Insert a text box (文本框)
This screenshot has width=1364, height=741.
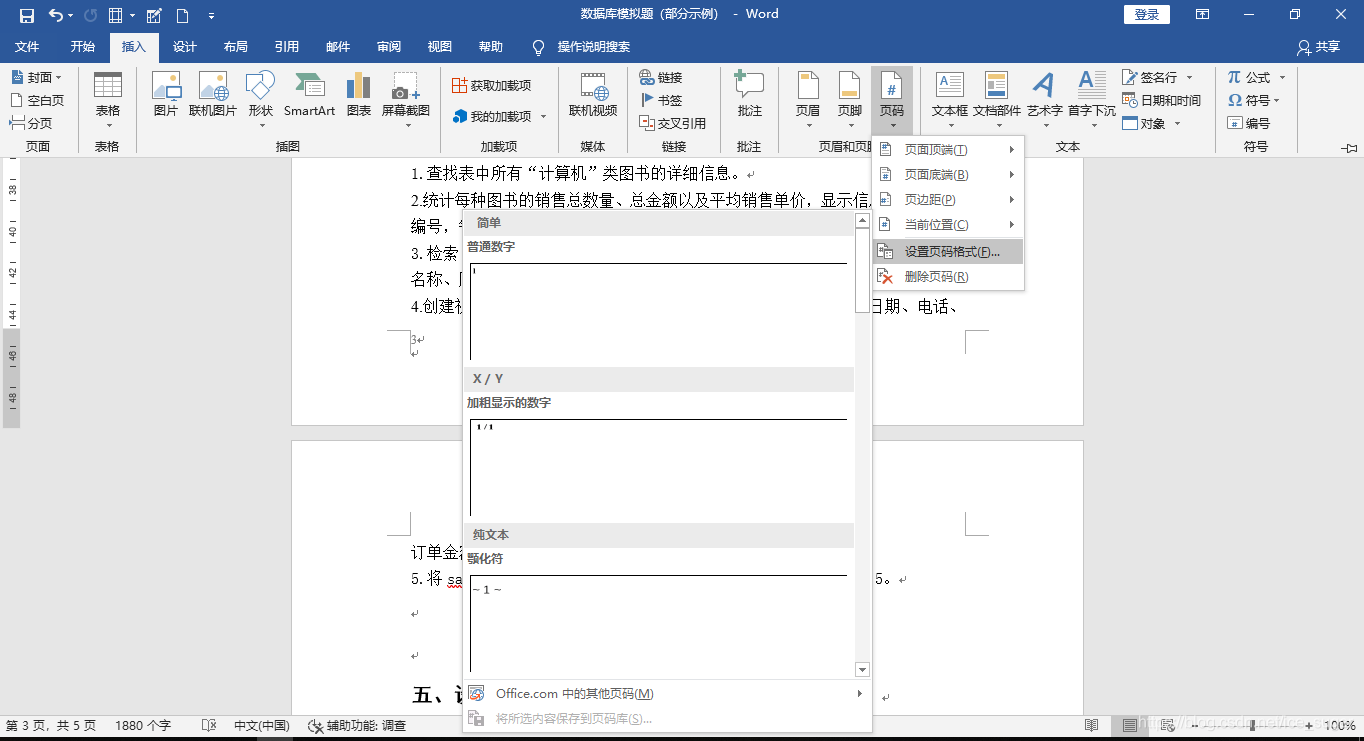(950, 97)
